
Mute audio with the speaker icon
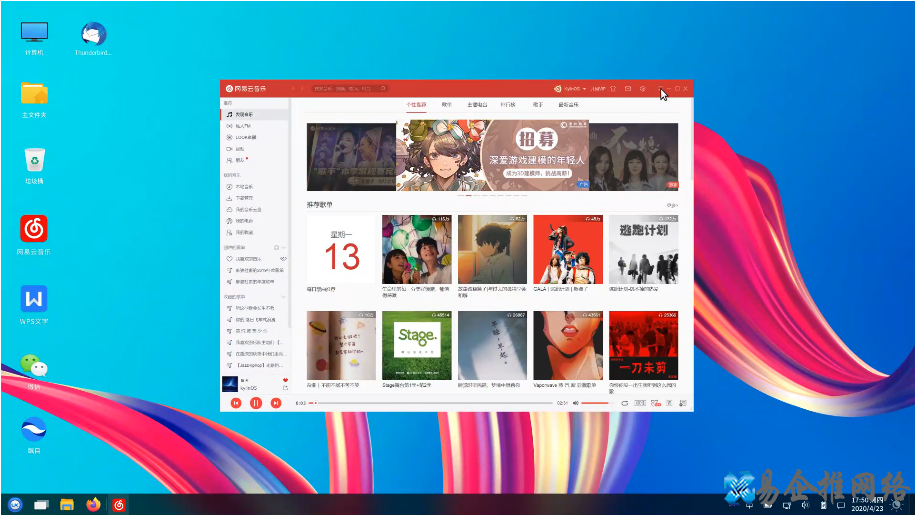(575, 402)
